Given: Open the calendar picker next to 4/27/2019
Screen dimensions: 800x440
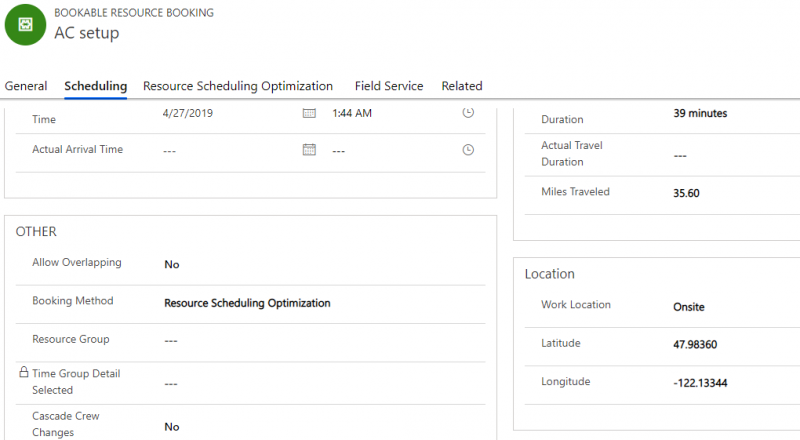Looking at the screenshot, I should click(x=309, y=113).
